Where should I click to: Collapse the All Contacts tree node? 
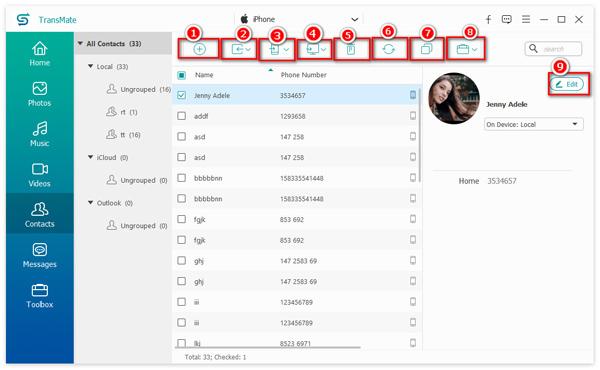pyautogui.click(x=80, y=44)
